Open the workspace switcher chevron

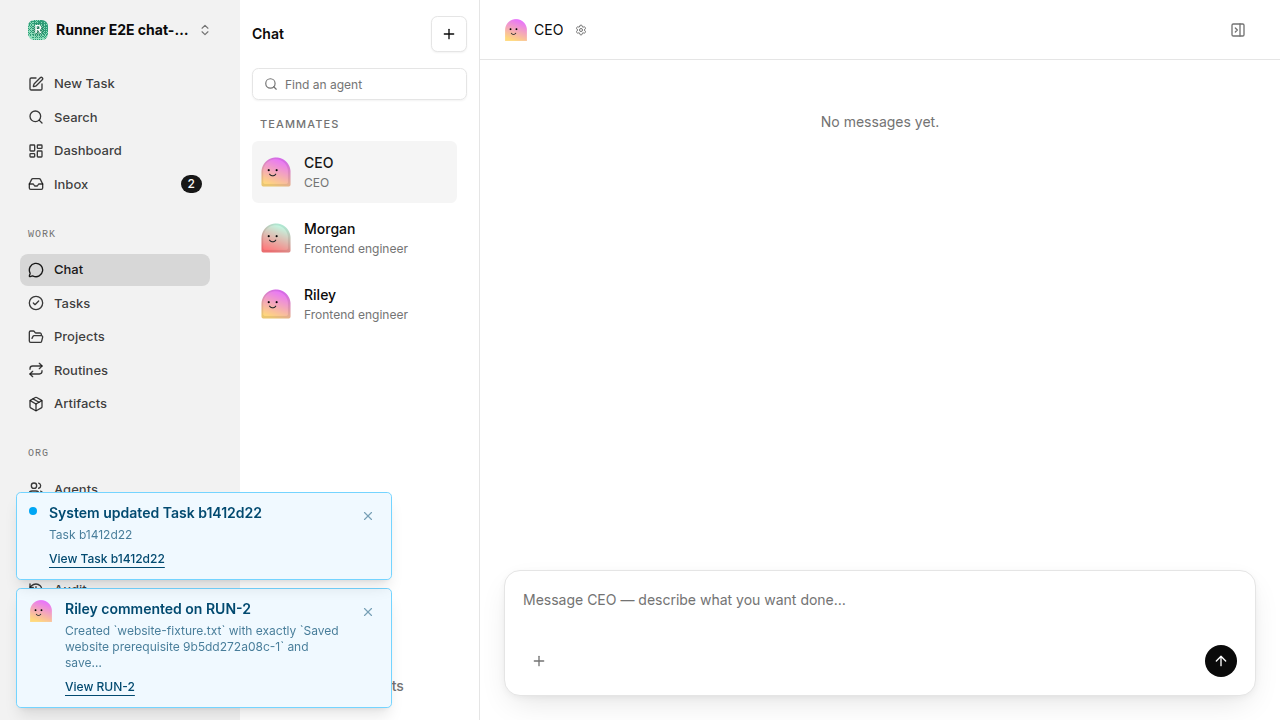point(205,30)
